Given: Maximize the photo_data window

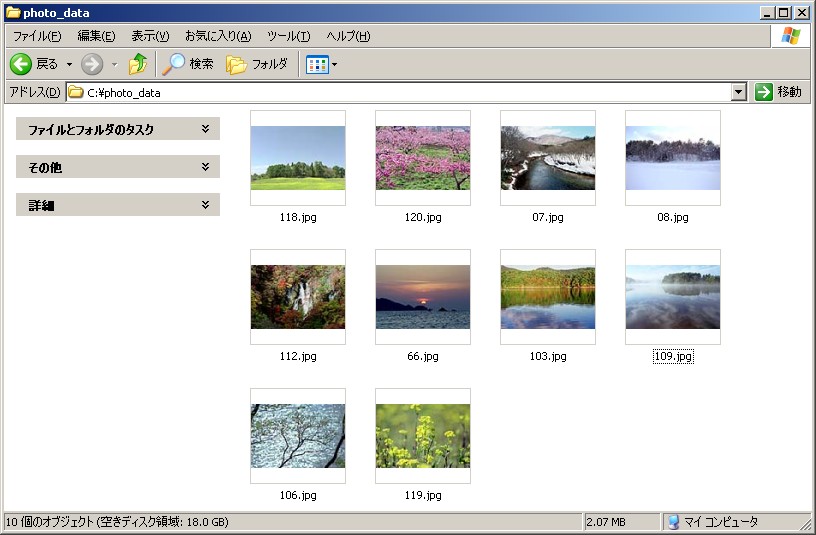Looking at the screenshot, I should [784, 13].
